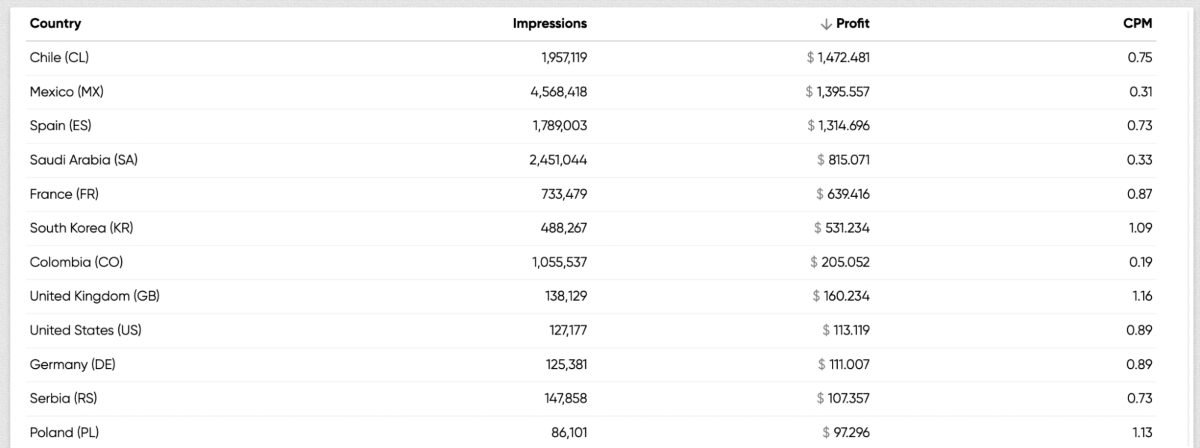Screen dimensions: 1200x448
Task: Click the Profit column header label
Action: point(853,23)
